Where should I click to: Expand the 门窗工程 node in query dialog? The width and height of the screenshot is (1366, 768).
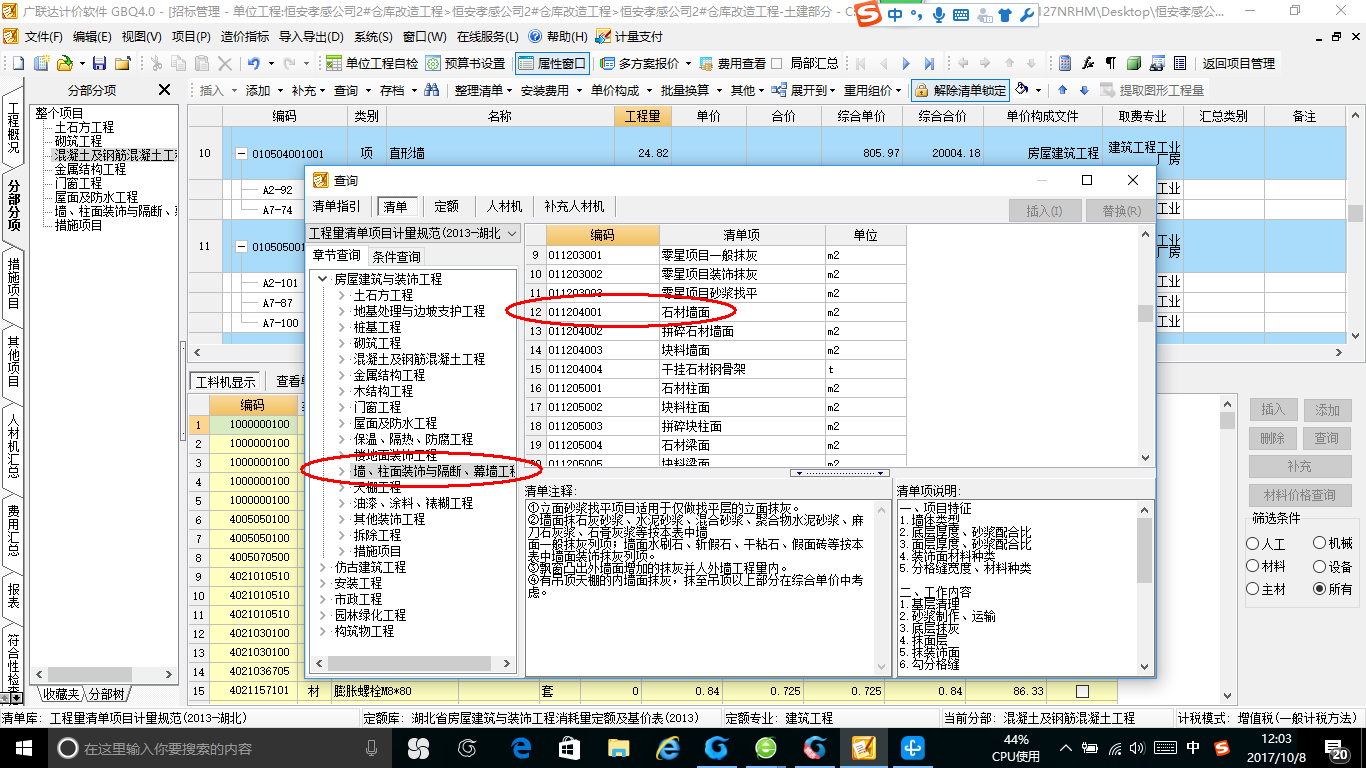[x=342, y=407]
